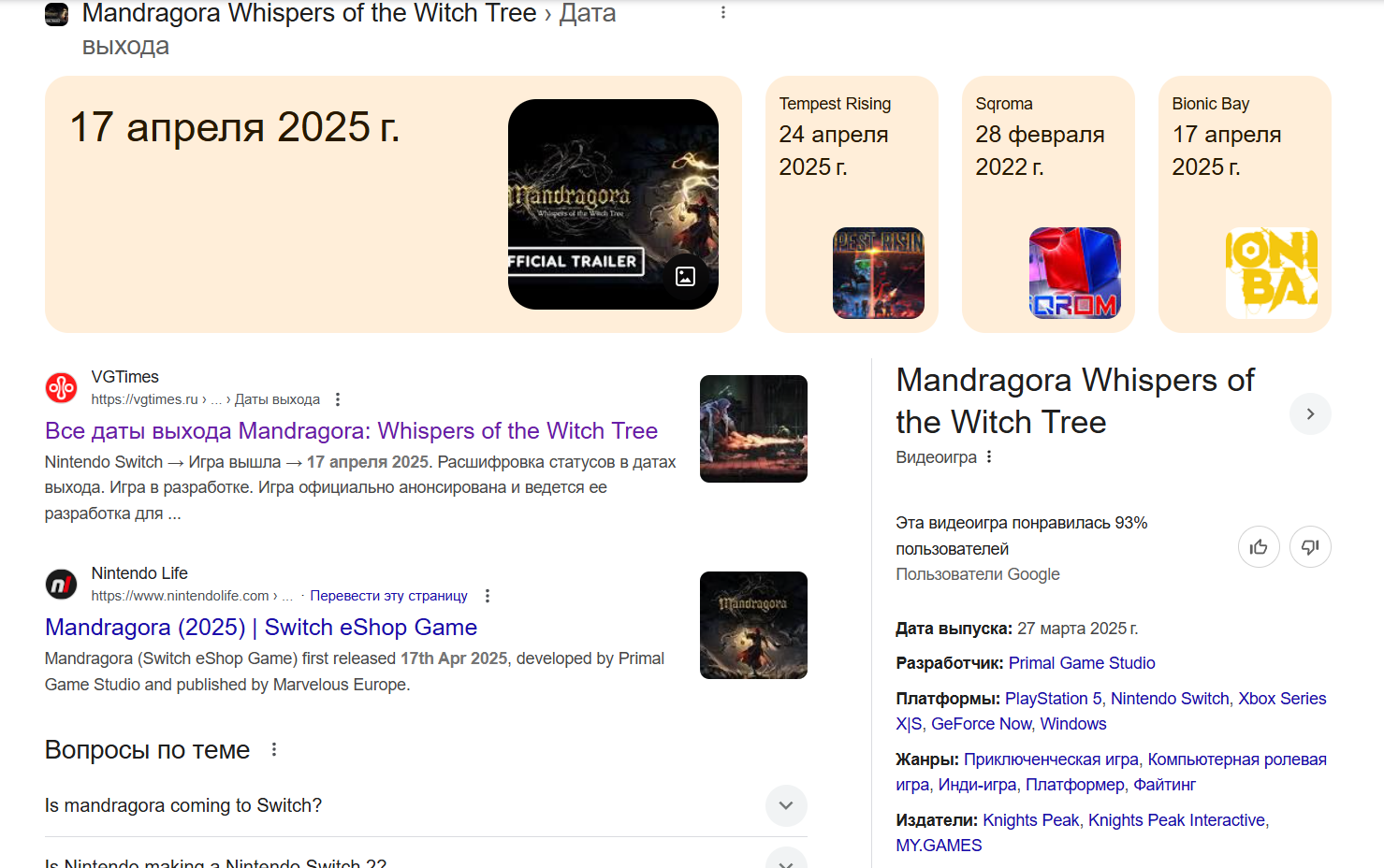The image size is (1384, 868).
Task: Open the three-dot menu next to Видеоигра
Action: pos(989,456)
